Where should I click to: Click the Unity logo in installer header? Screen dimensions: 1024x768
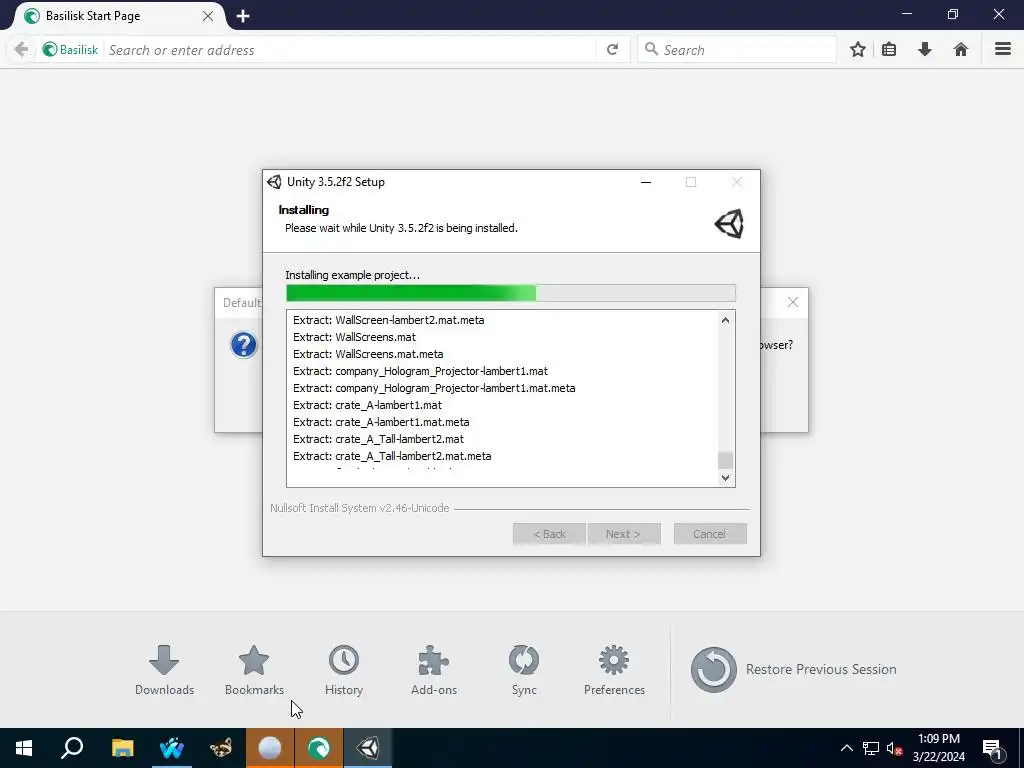(x=729, y=223)
